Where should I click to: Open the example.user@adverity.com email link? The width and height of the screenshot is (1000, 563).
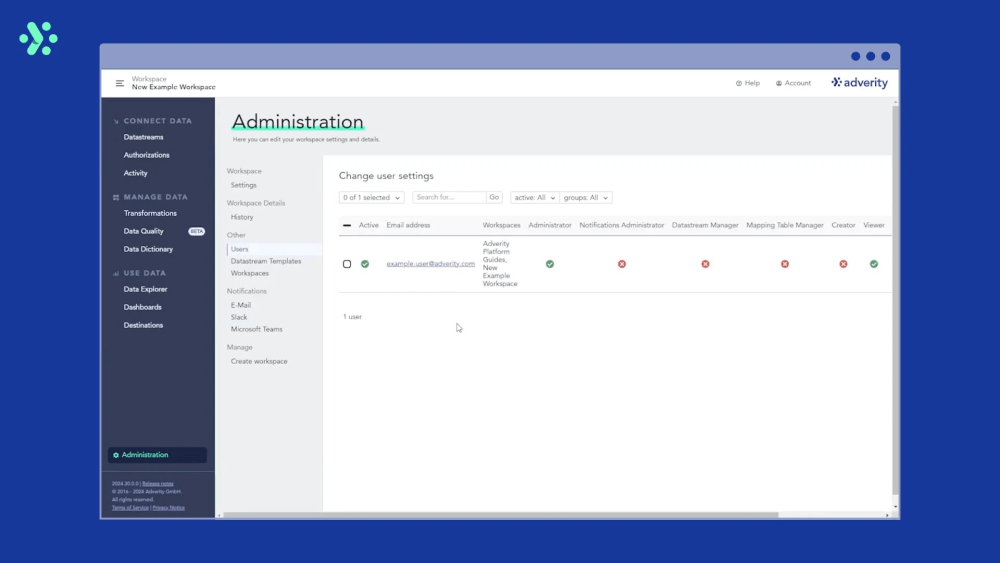coord(430,263)
